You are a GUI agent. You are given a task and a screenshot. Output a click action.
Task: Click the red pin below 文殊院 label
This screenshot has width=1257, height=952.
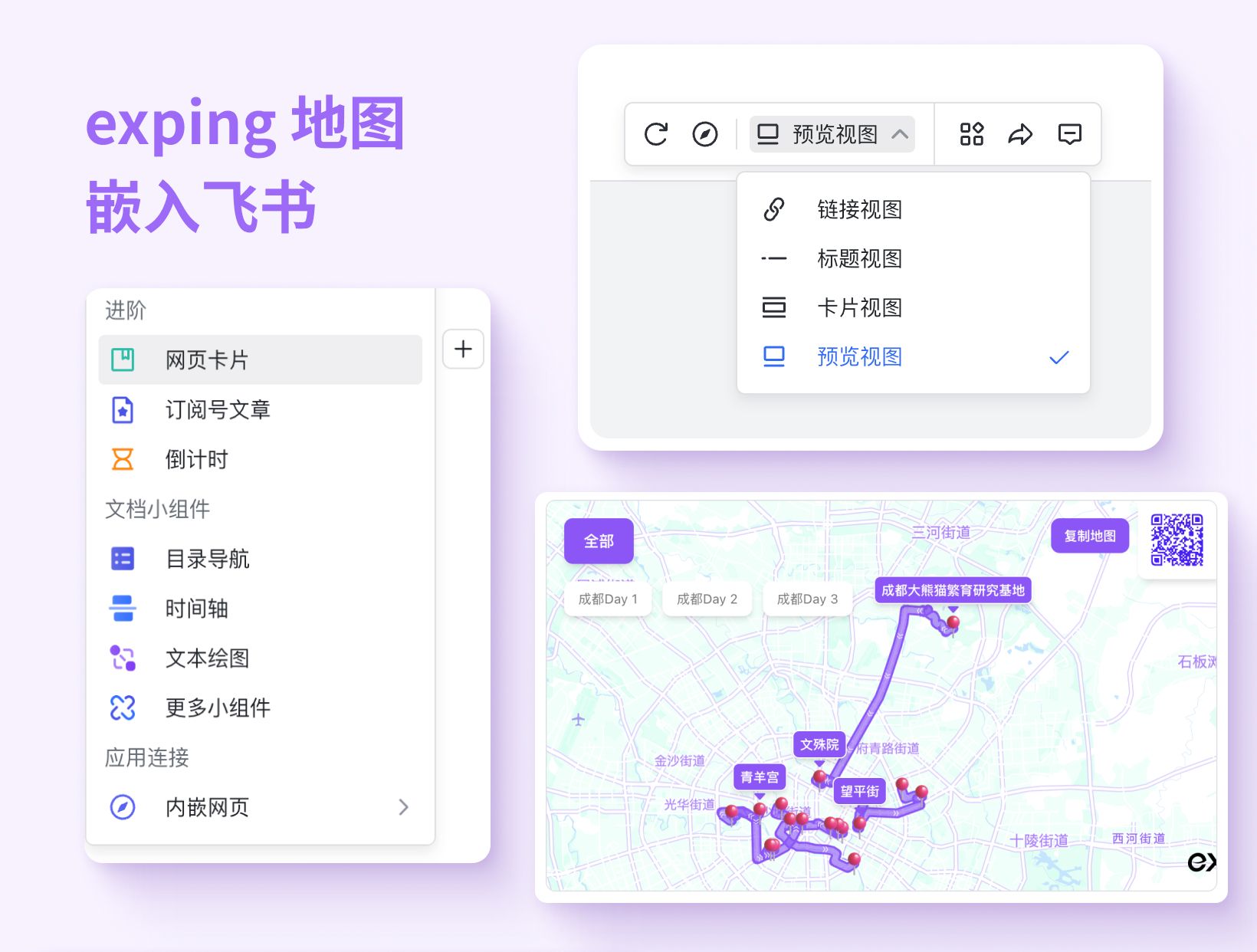click(819, 777)
